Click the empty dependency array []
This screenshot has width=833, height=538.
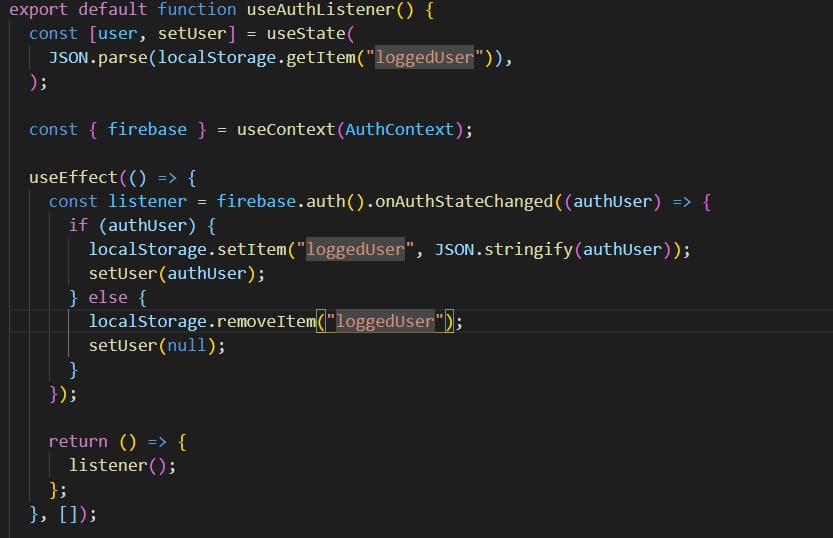coord(69,514)
